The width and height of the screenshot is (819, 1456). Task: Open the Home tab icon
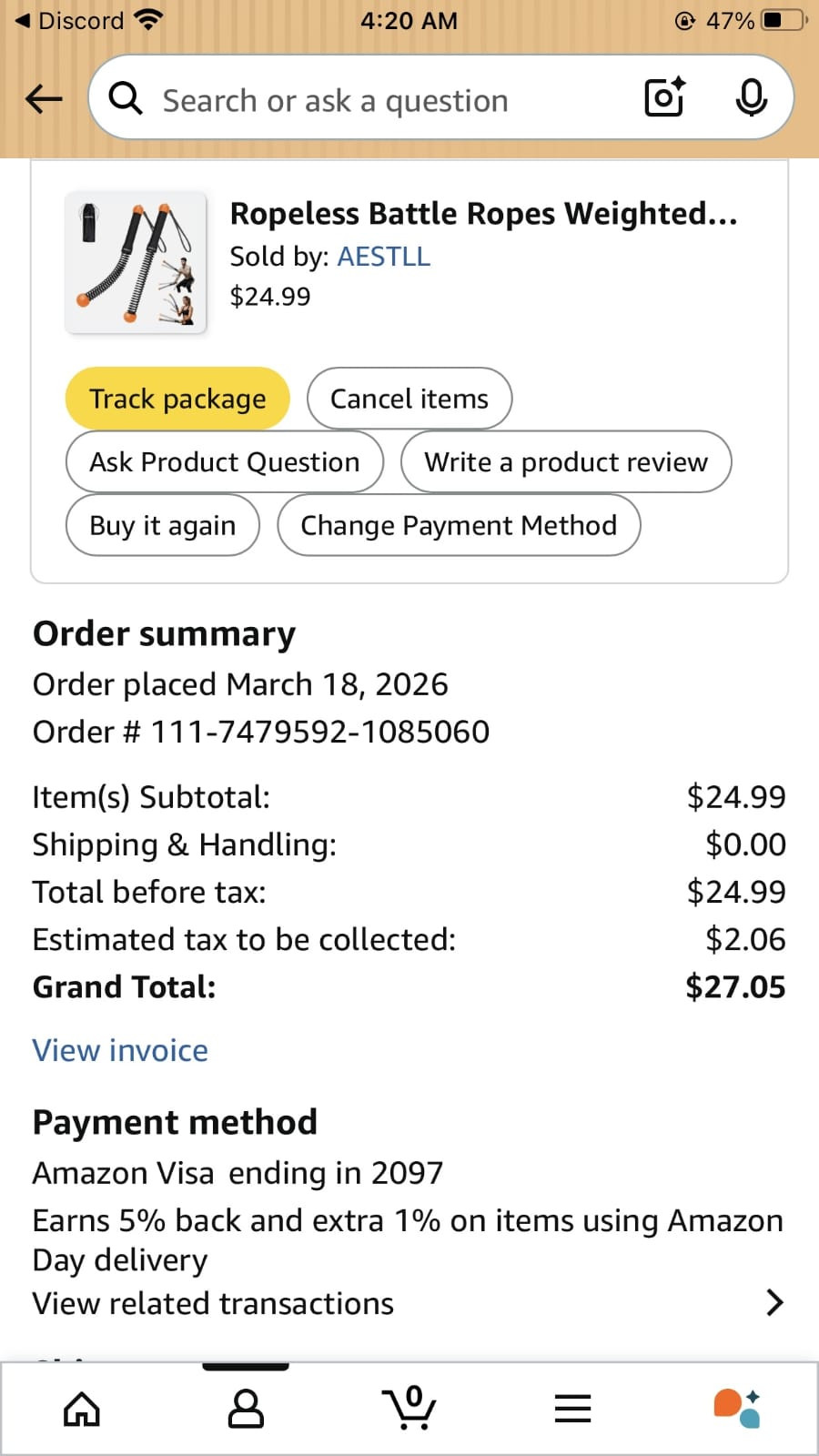coord(82,1409)
